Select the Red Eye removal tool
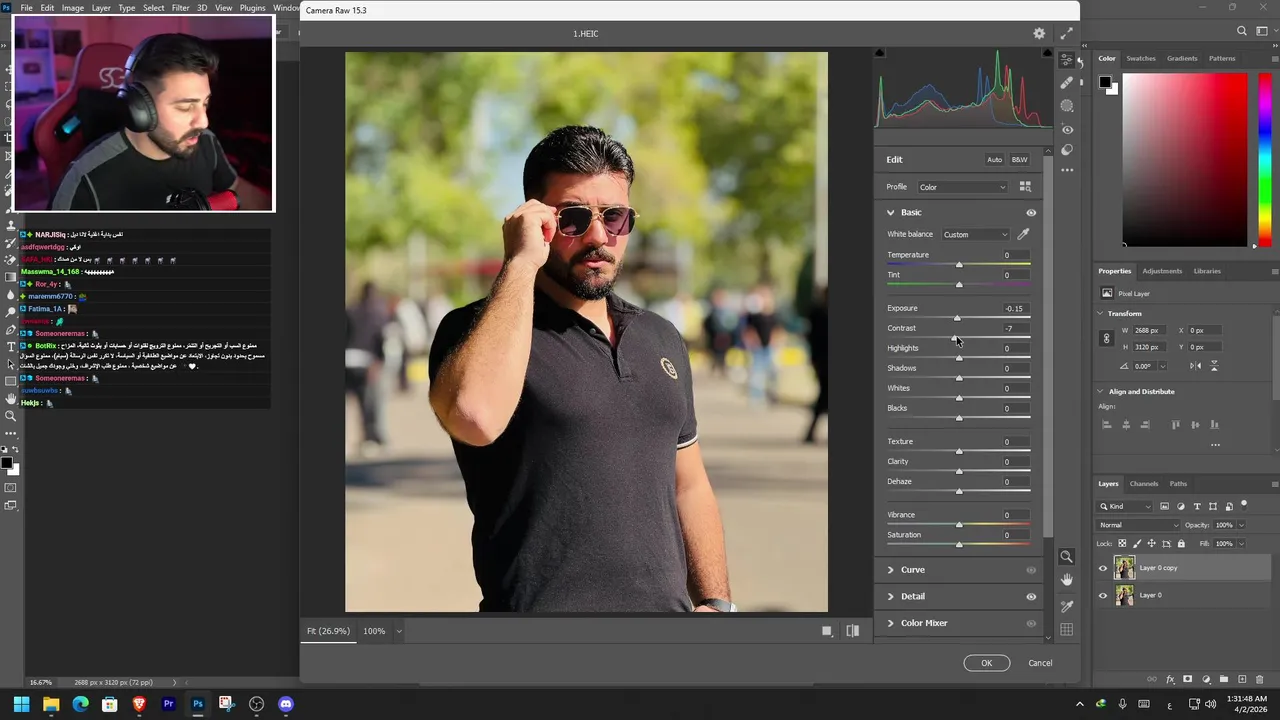1280x720 pixels. pos(1067,130)
